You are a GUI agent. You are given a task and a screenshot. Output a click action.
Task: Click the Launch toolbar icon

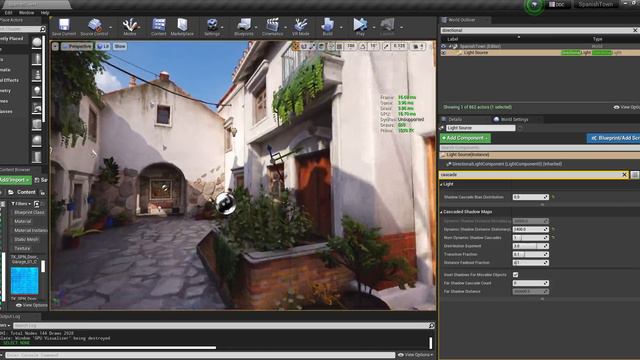point(387,25)
